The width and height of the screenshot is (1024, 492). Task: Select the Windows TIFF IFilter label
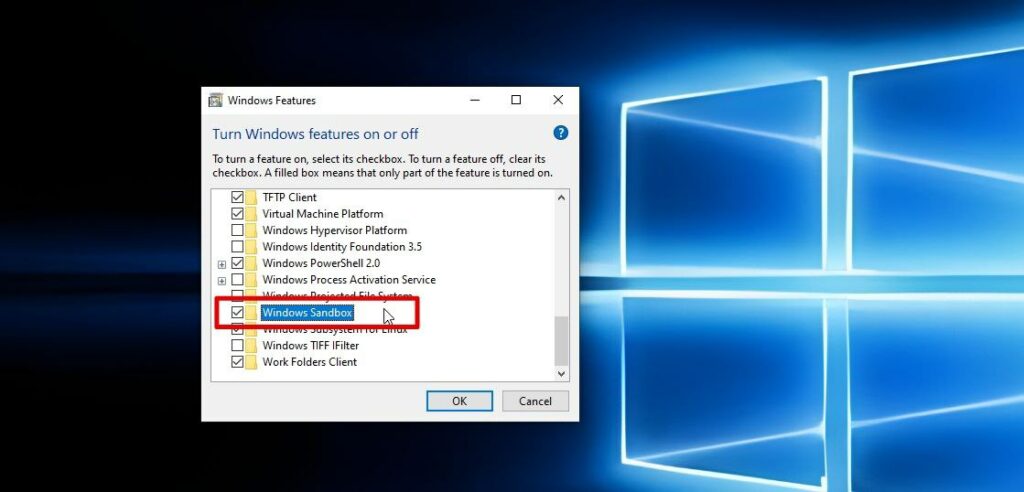[x=311, y=346]
